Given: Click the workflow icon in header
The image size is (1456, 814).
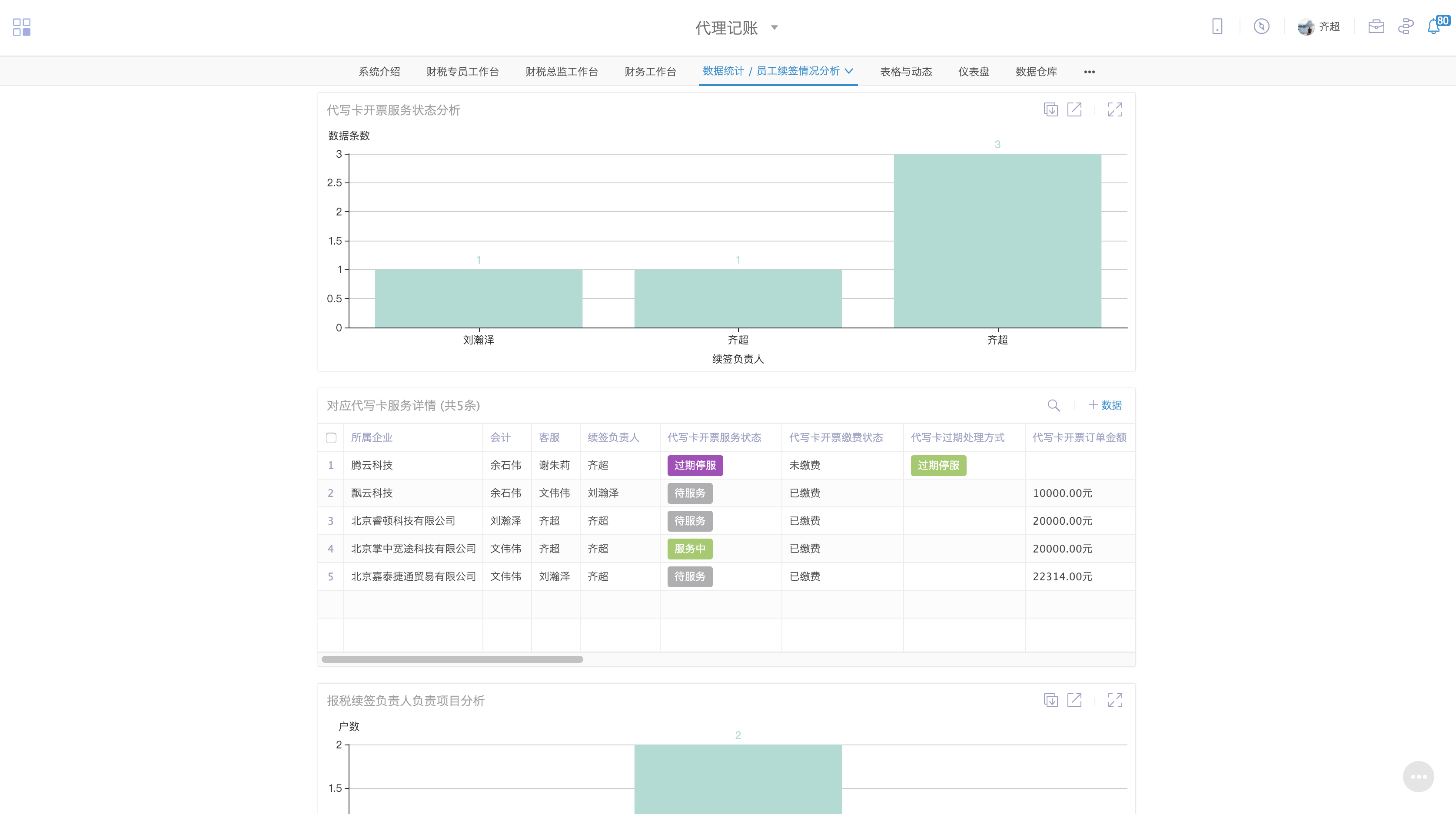Looking at the screenshot, I should click(1405, 26).
